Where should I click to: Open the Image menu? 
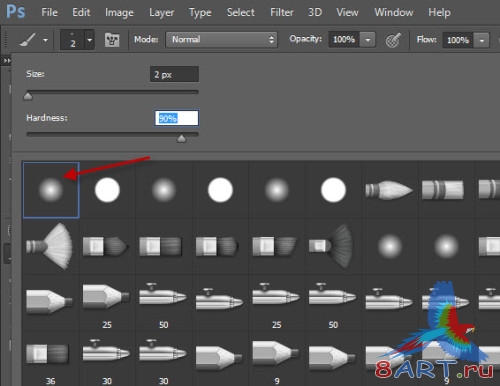pos(119,13)
